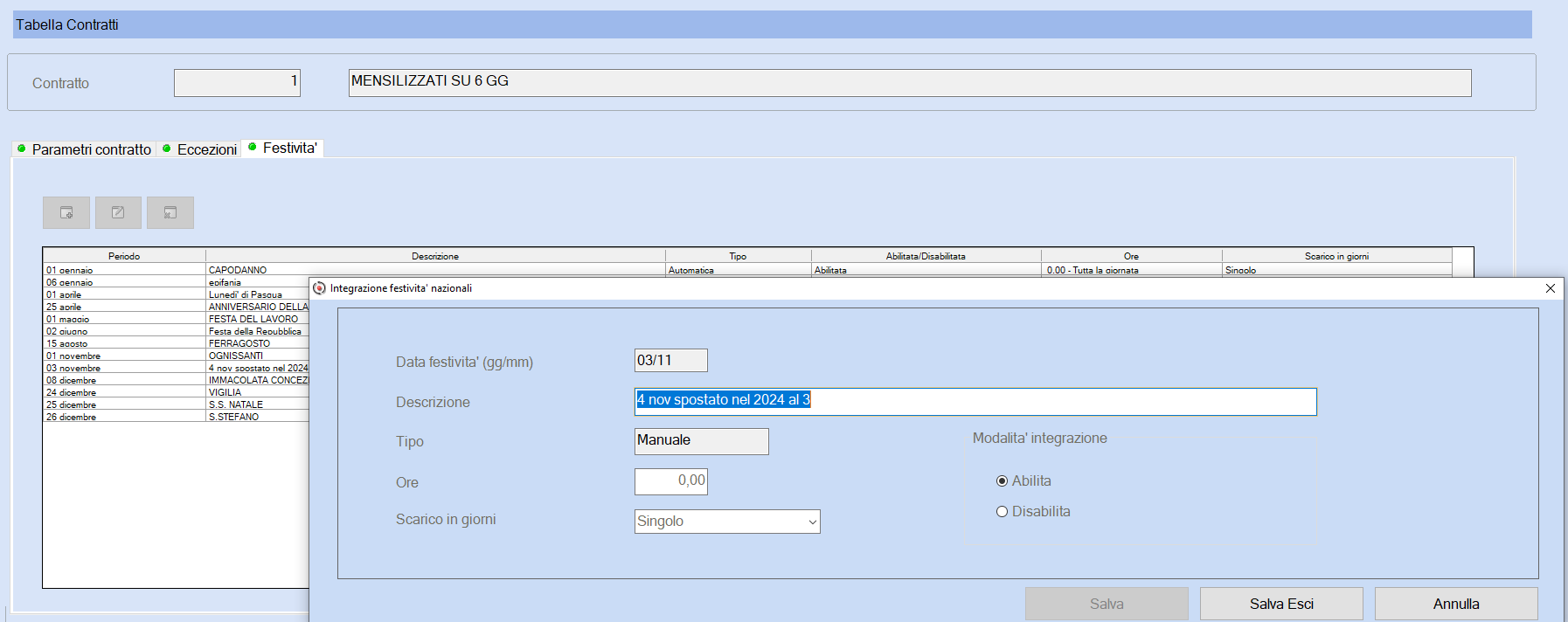Cancel with the Annulla button
The height and width of the screenshot is (622, 1568).
click(x=1456, y=604)
